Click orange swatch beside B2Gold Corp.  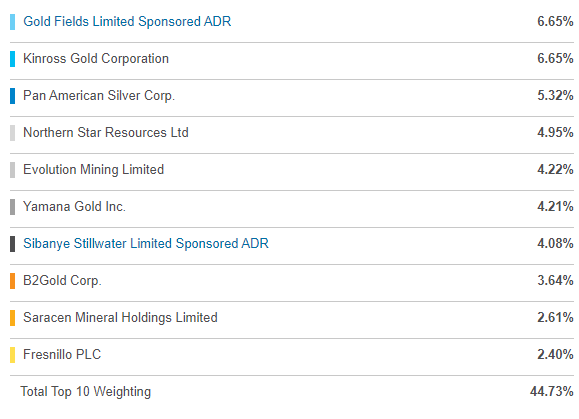[13, 281]
